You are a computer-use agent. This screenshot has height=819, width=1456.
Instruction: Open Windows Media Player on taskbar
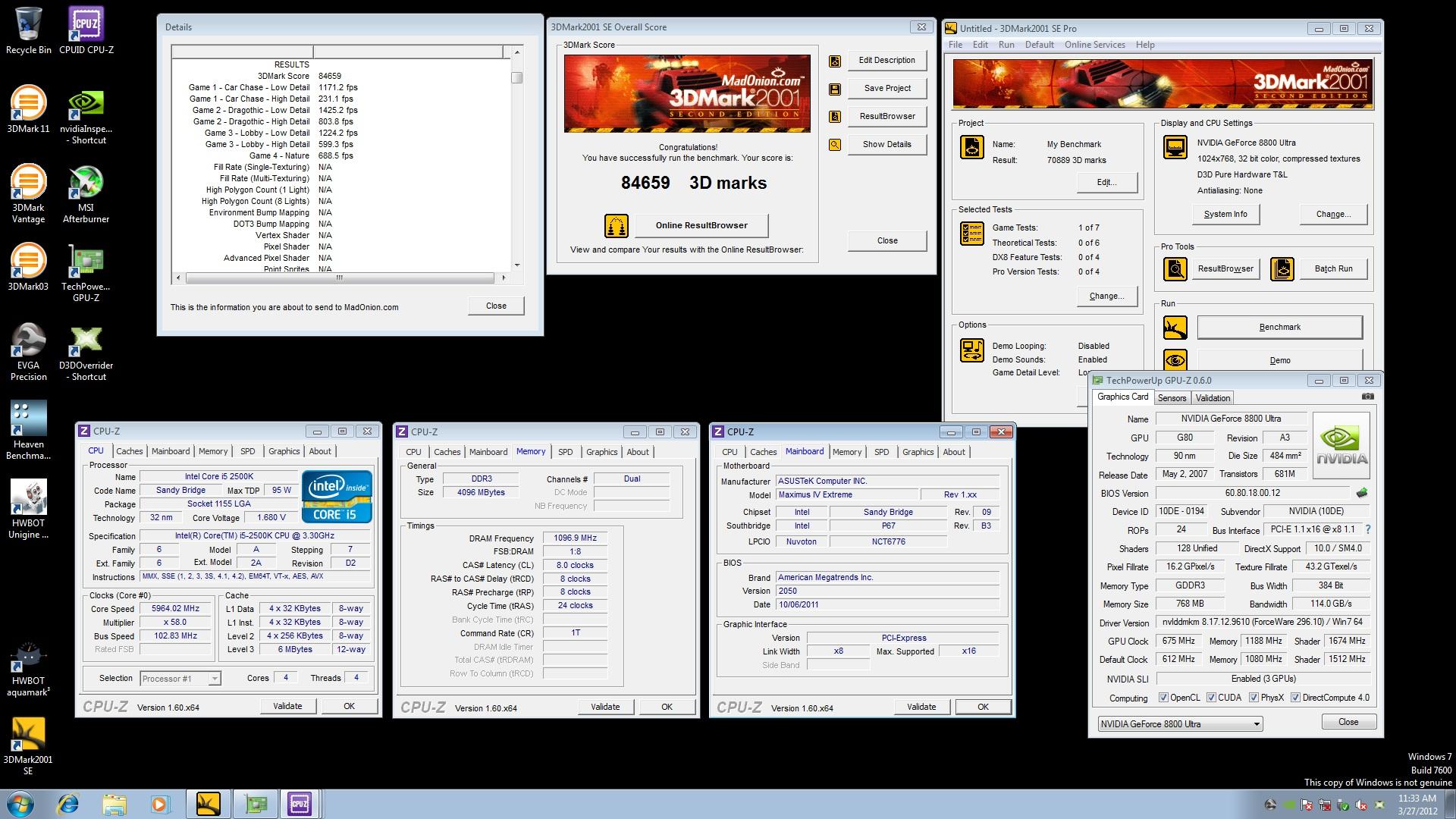[160, 804]
